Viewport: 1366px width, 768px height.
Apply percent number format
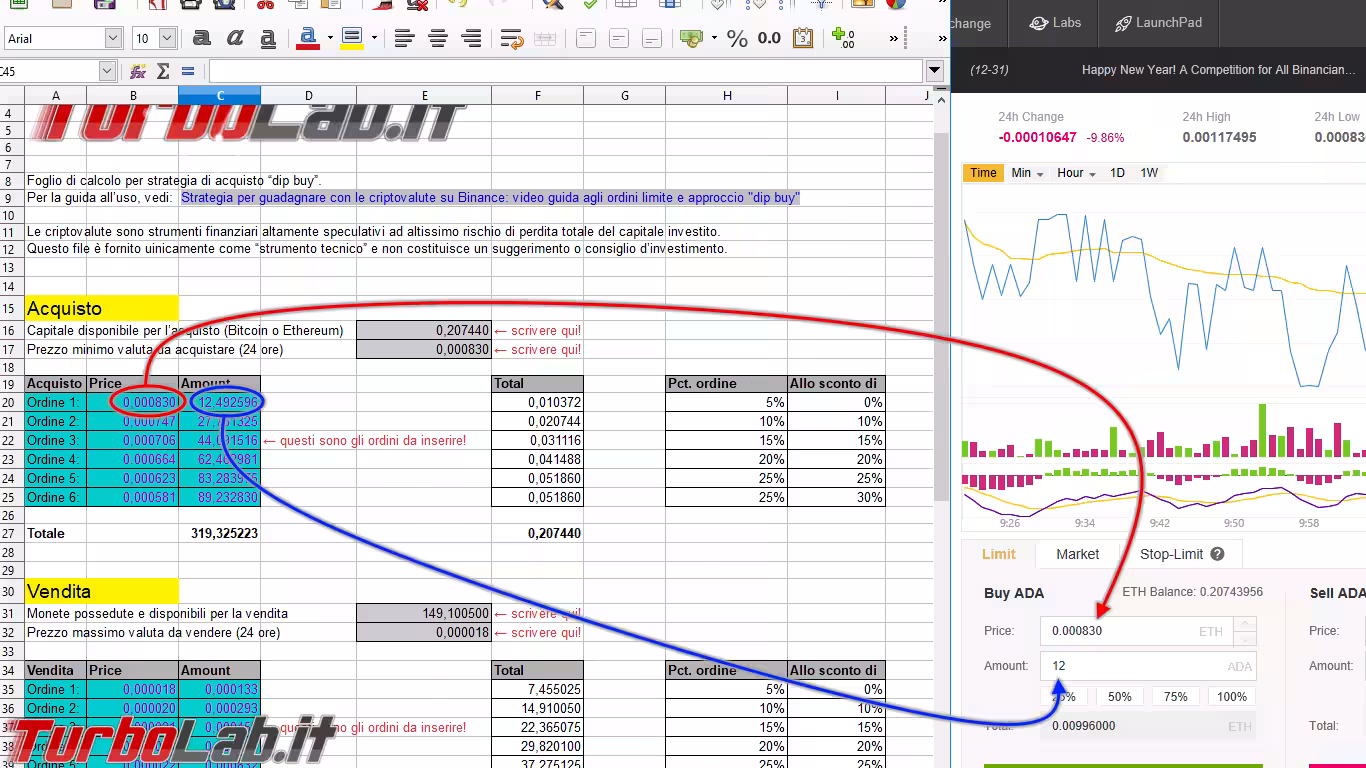[737, 39]
